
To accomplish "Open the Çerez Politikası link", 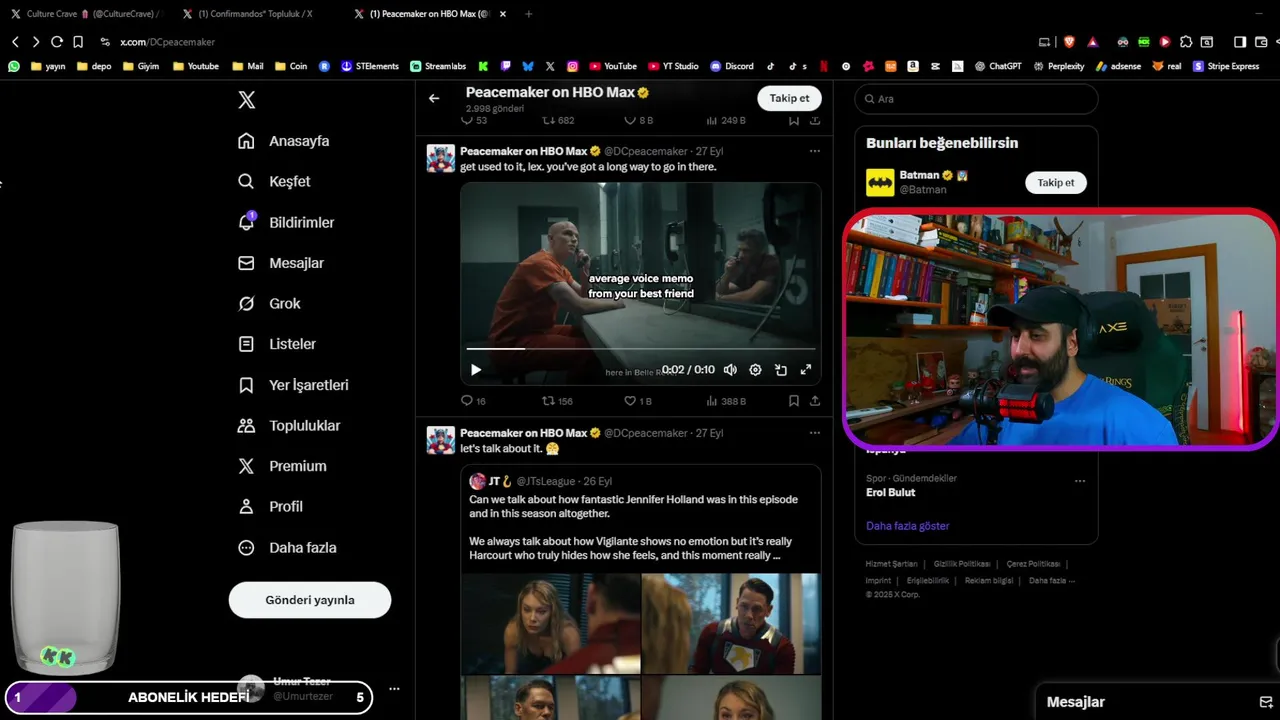I will click(1034, 564).
